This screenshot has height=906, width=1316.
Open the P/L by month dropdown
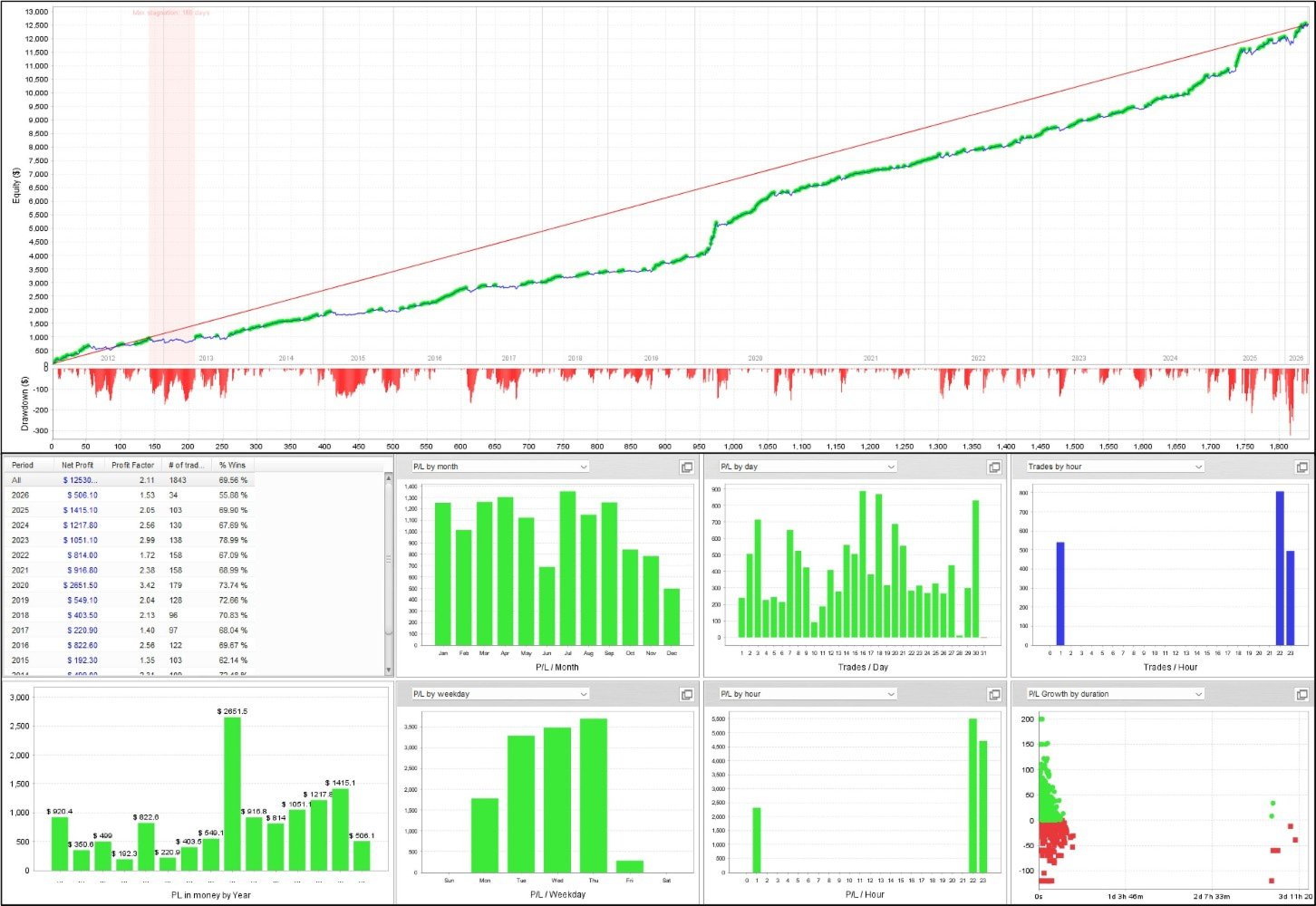tap(499, 467)
